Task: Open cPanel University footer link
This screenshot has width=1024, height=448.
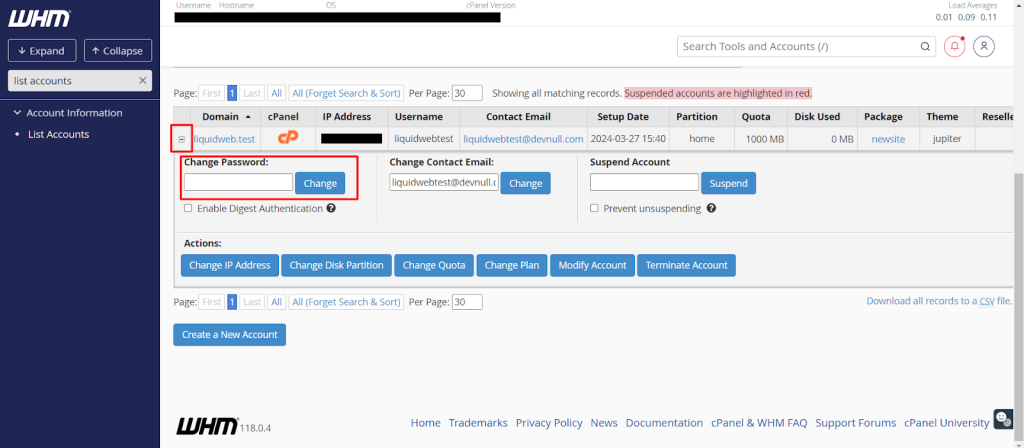Action: (946, 423)
